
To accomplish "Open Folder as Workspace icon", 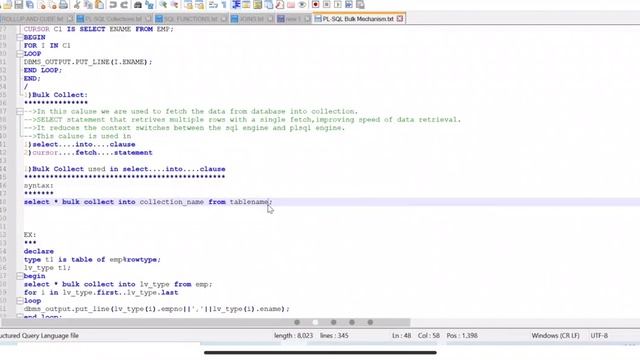I will point(291,5).
